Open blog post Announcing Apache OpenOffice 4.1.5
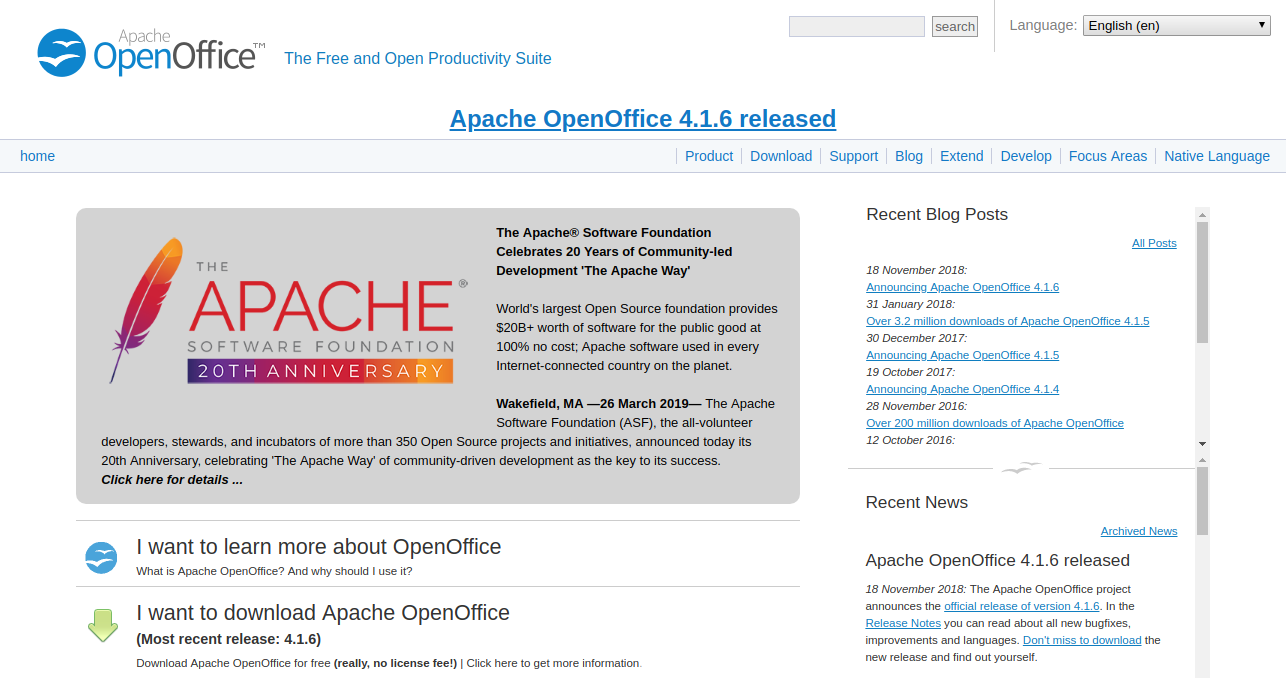 963,355
